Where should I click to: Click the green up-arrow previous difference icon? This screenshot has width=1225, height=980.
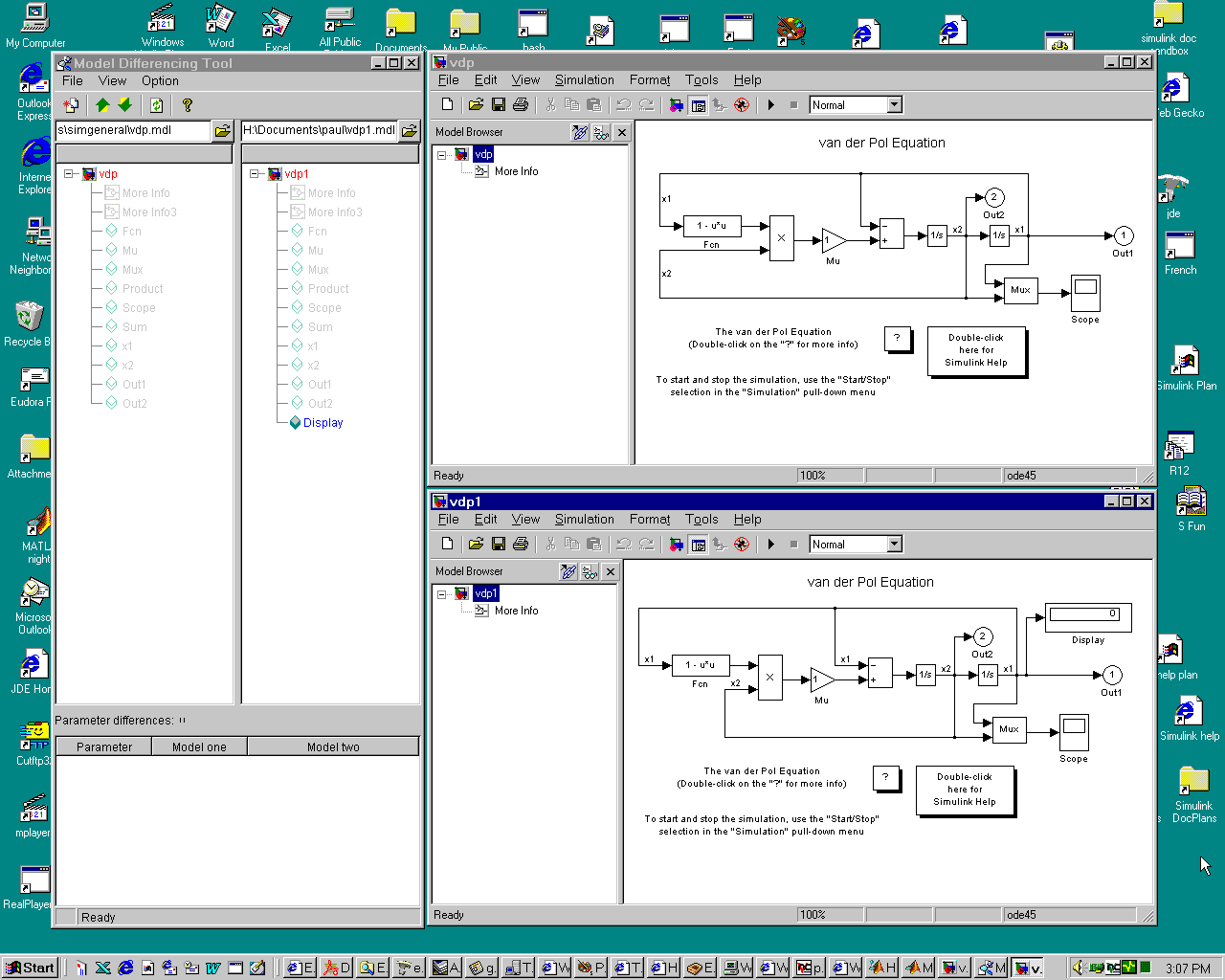102,105
